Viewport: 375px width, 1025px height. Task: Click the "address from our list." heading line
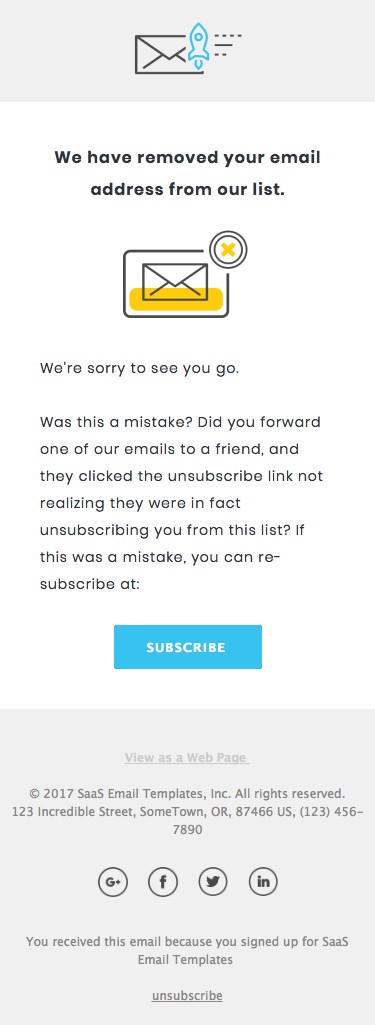coord(188,190)
